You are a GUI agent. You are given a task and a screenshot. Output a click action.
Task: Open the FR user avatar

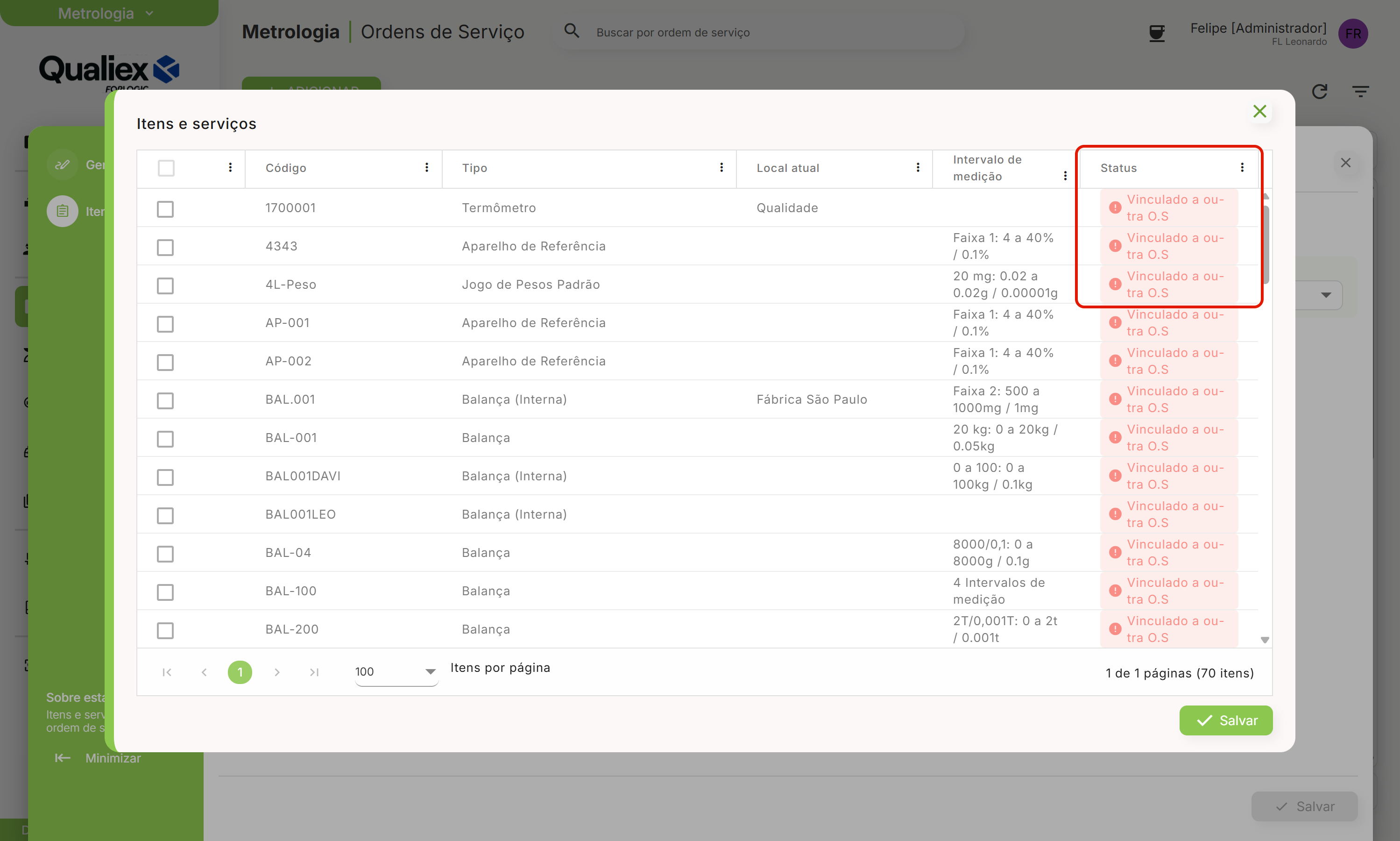[x=1353, y=34]
